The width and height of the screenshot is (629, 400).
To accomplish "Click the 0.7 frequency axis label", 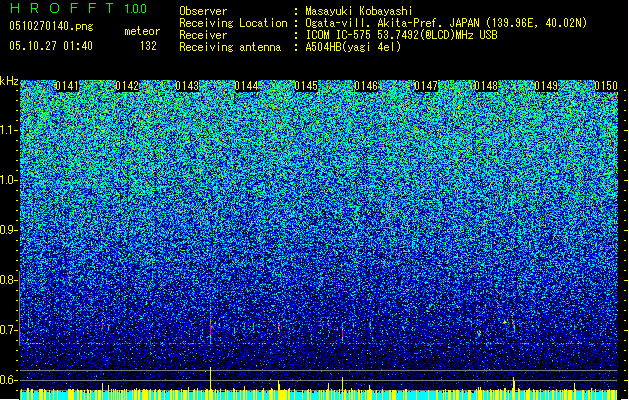I will click(x=9, y=330).
